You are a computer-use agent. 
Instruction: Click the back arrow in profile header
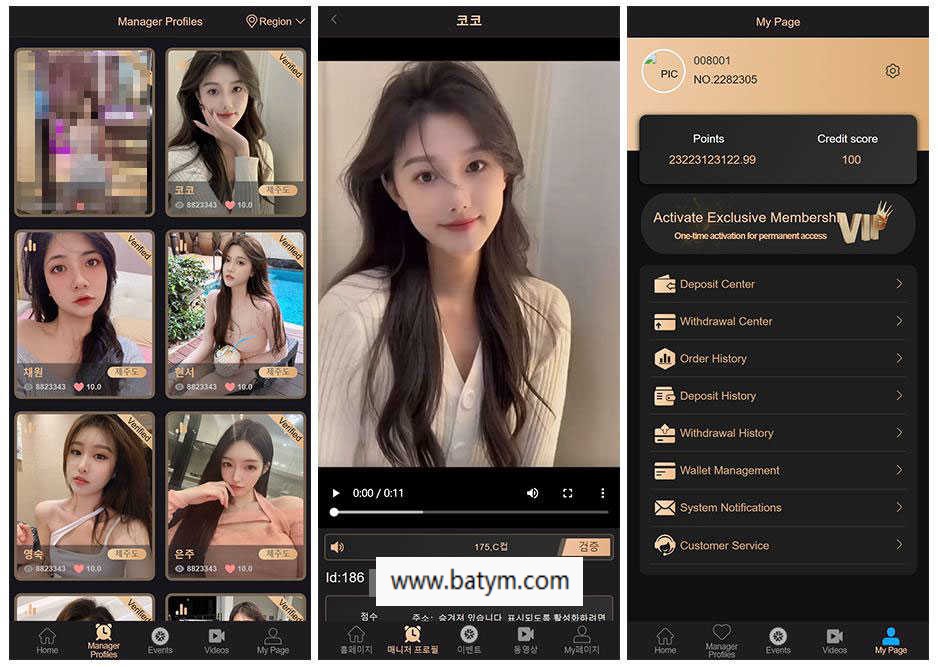[334, 20]
